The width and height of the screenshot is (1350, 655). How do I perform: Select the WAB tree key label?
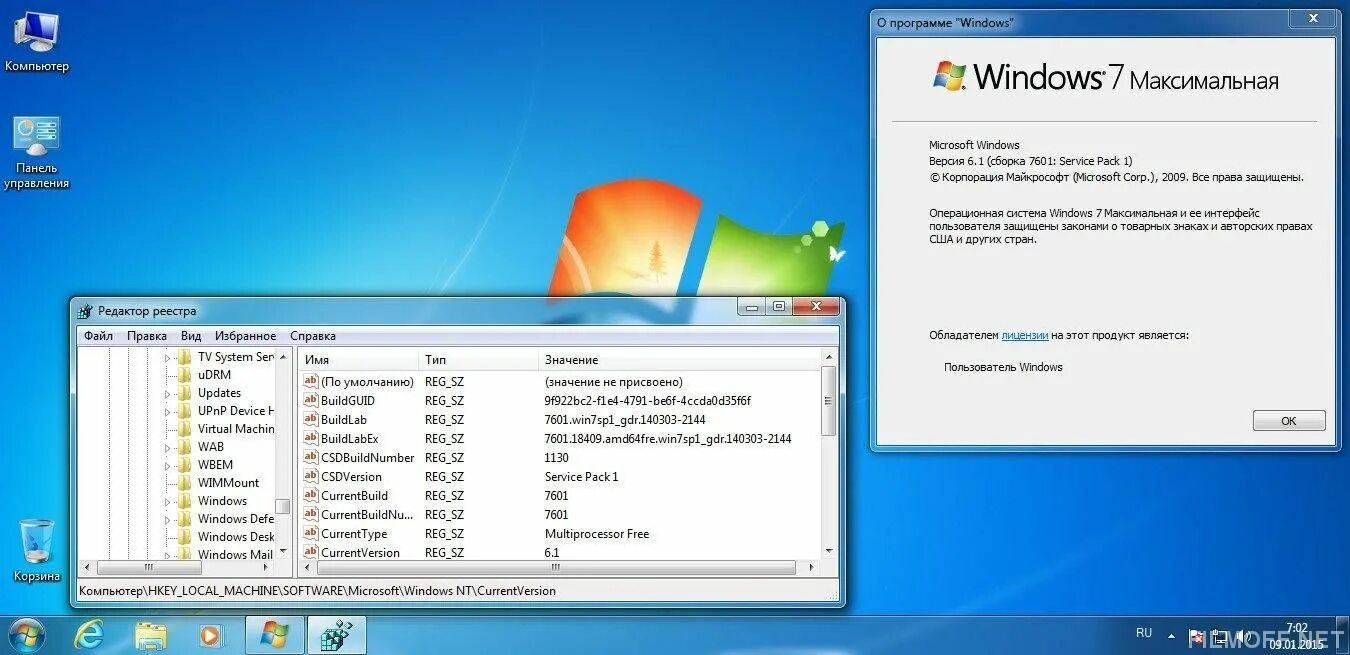[211, 447]
